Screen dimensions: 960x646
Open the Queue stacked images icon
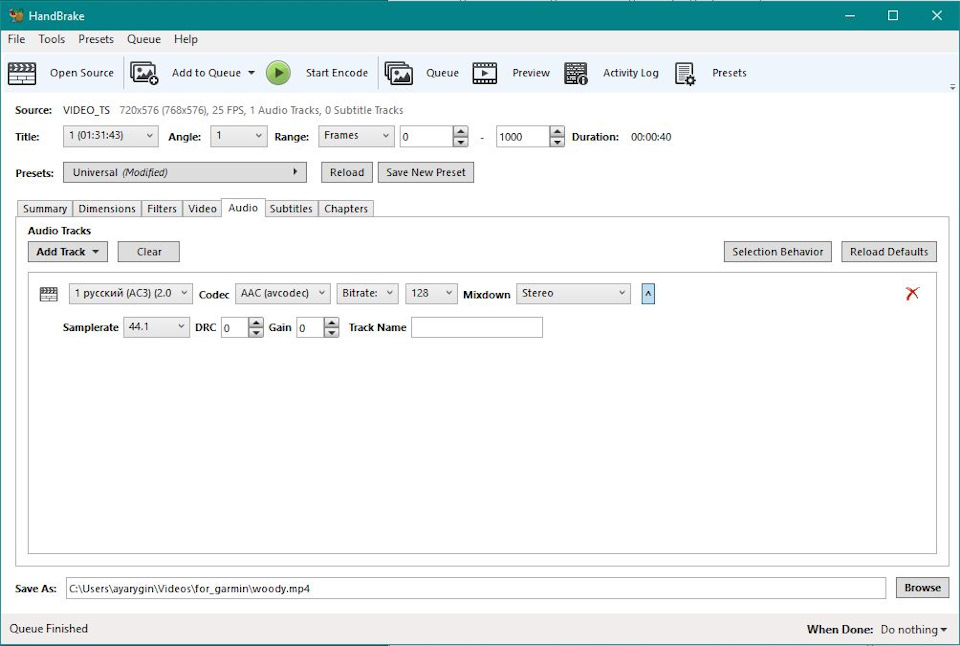(399, 73)
